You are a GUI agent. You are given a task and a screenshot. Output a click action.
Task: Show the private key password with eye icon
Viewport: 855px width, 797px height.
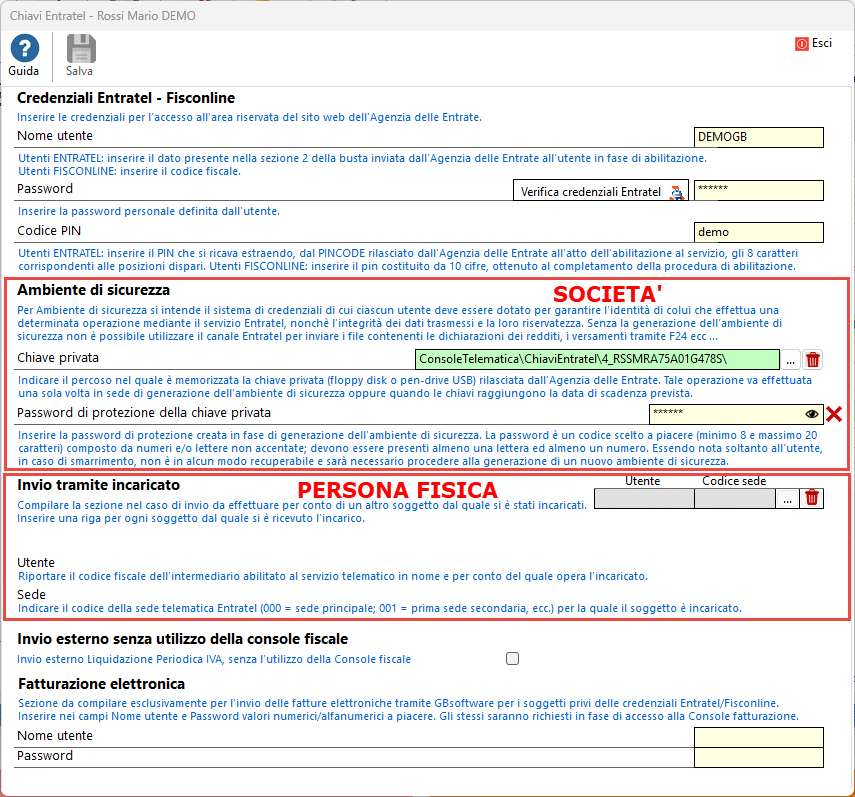[811, 414]
